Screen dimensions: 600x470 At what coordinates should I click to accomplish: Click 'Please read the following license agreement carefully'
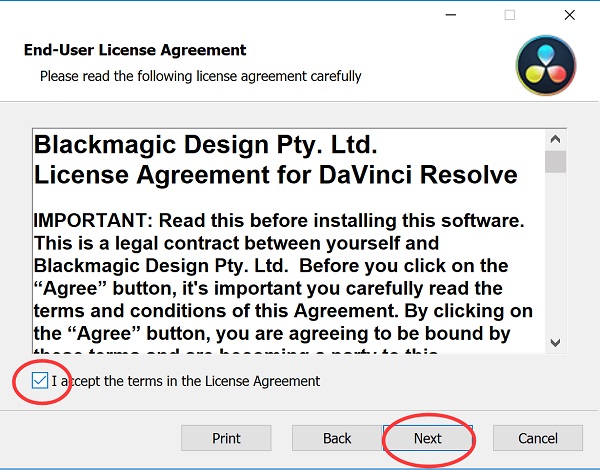(201, 76)
